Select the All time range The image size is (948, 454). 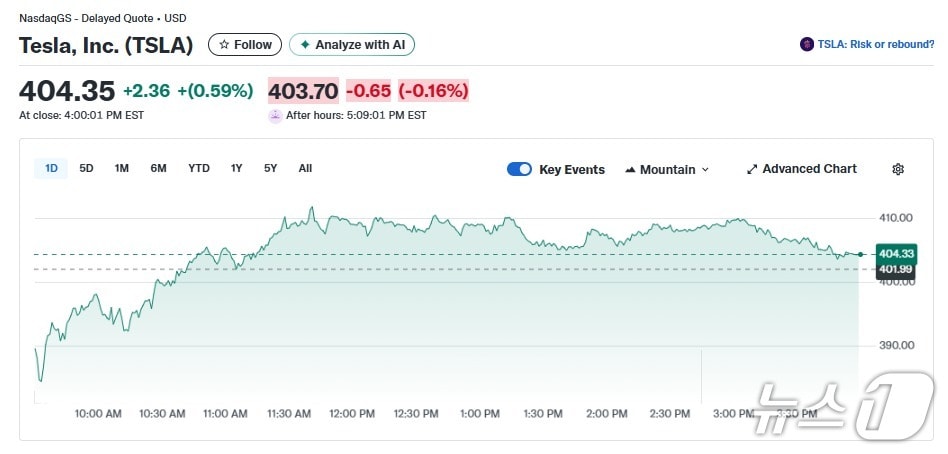(x=305, y=168)
